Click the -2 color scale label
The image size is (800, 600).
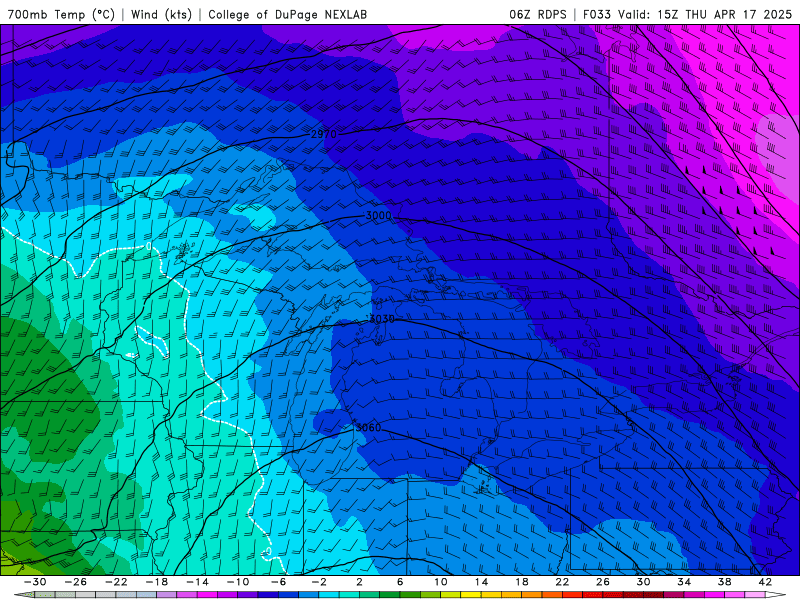point(319,582)
